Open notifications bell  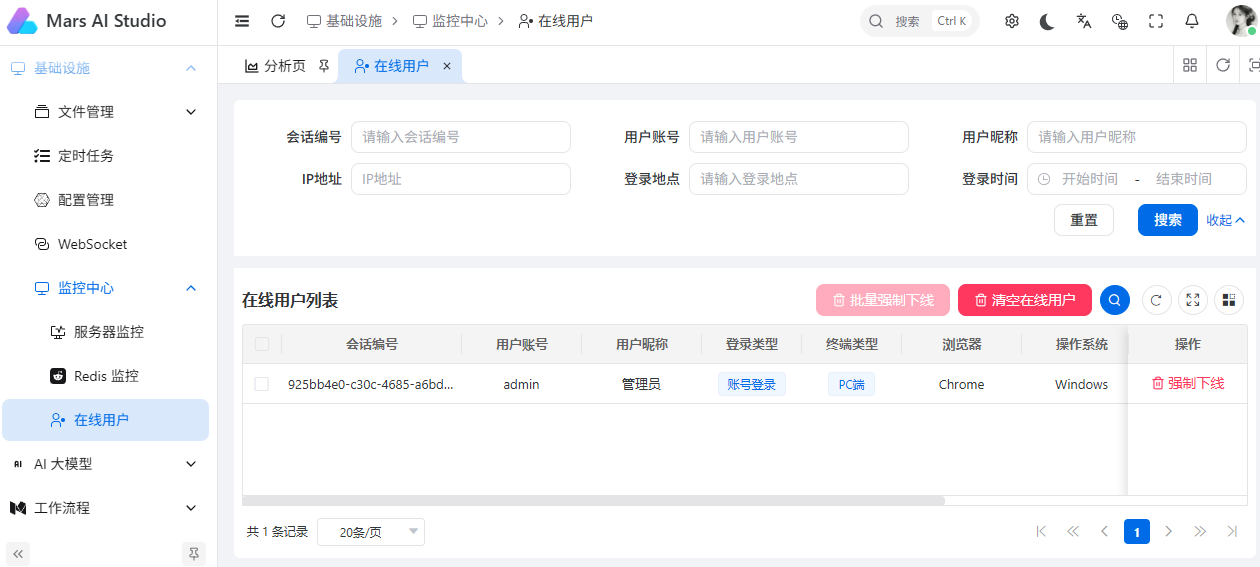(x=1191, y=21)
